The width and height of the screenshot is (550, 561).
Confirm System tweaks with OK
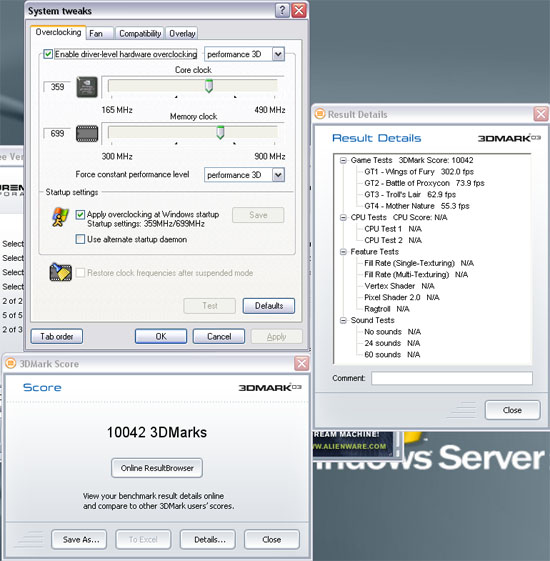pyautogui.click(x=161, y=336)
